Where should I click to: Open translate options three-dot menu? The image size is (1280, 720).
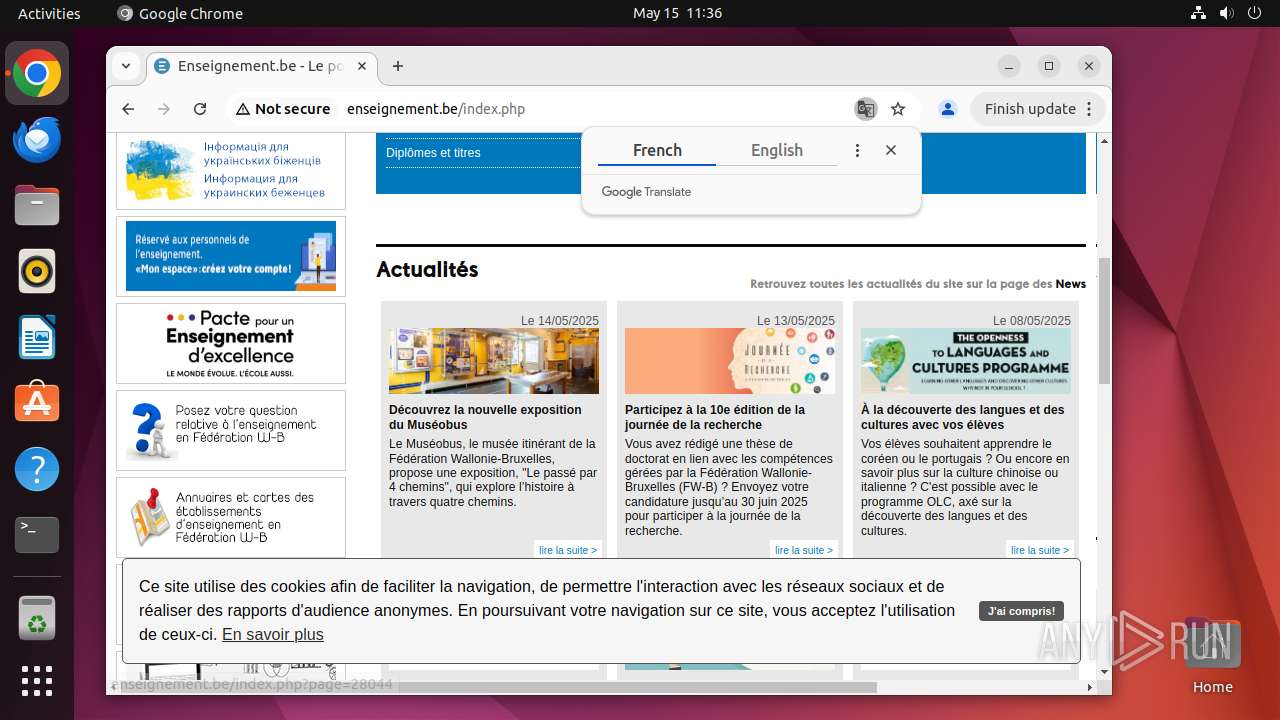pyautogui.click(x=857, y=150)
